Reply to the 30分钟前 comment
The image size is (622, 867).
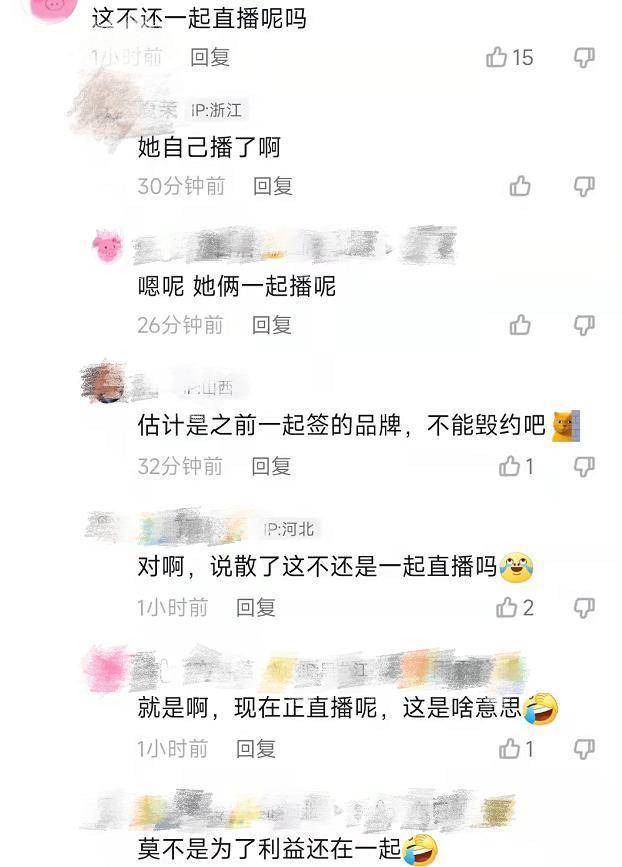(273, 186)
